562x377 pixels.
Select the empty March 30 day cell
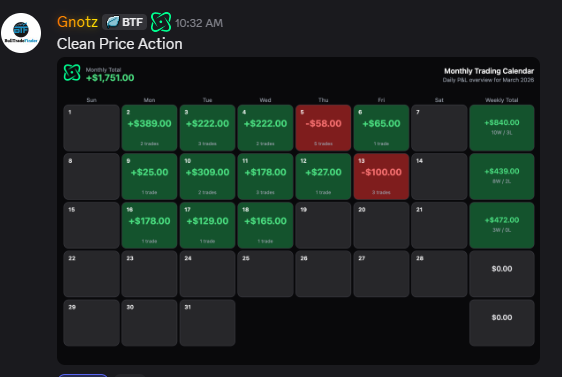coord(149,323)
